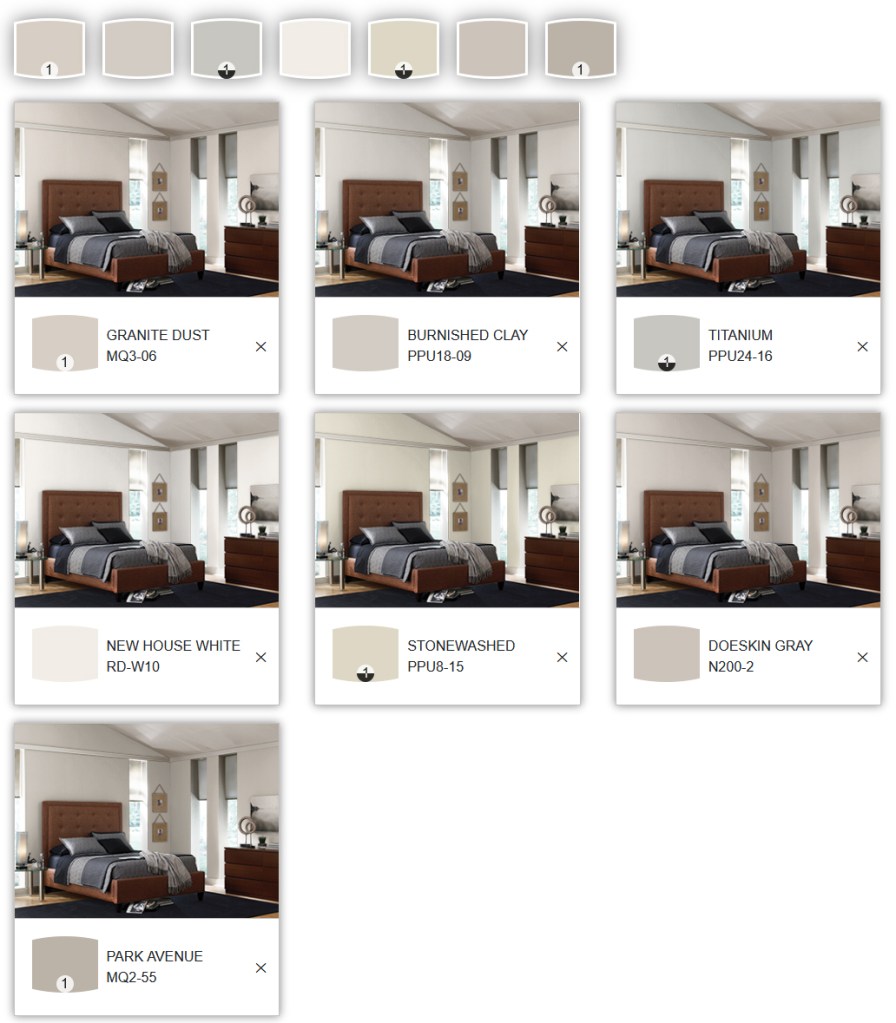Select the Stonewashed swatch beside its name
The height and width of the screenshot is (1023, 896).
[x=365, y=654]
